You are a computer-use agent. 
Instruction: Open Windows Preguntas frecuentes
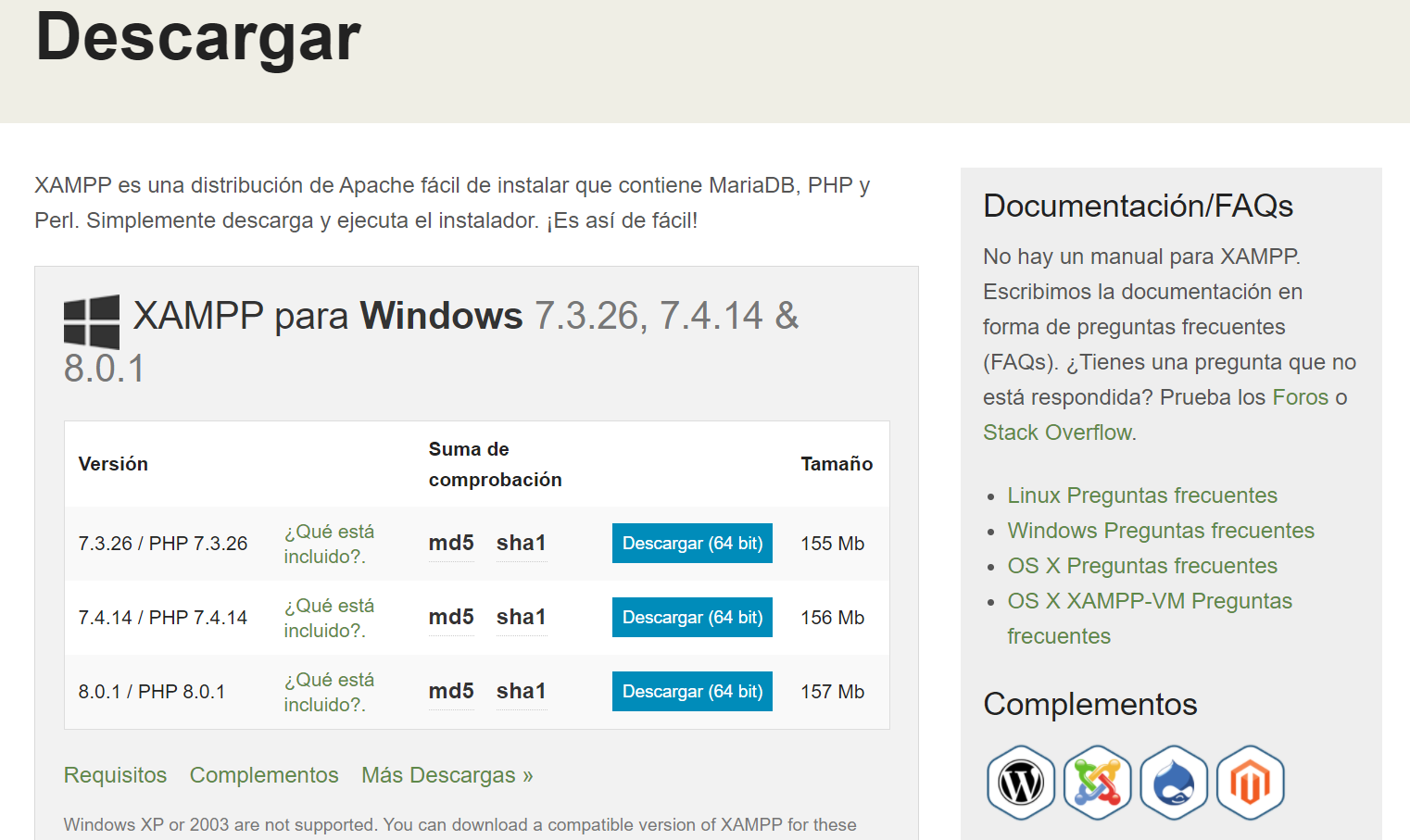click(1161, 531)
